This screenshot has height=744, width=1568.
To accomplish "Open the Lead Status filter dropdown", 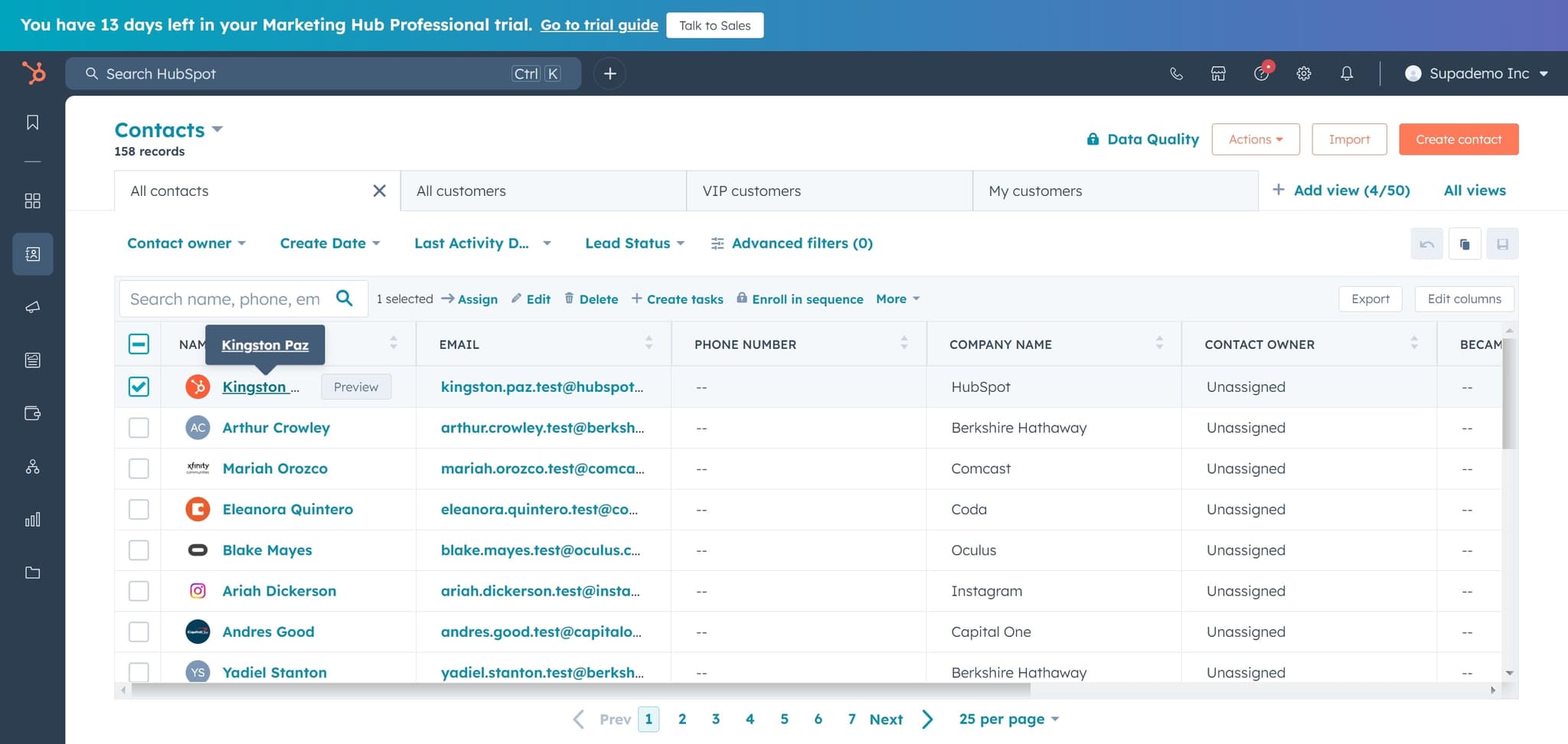I will click(634, 243).
